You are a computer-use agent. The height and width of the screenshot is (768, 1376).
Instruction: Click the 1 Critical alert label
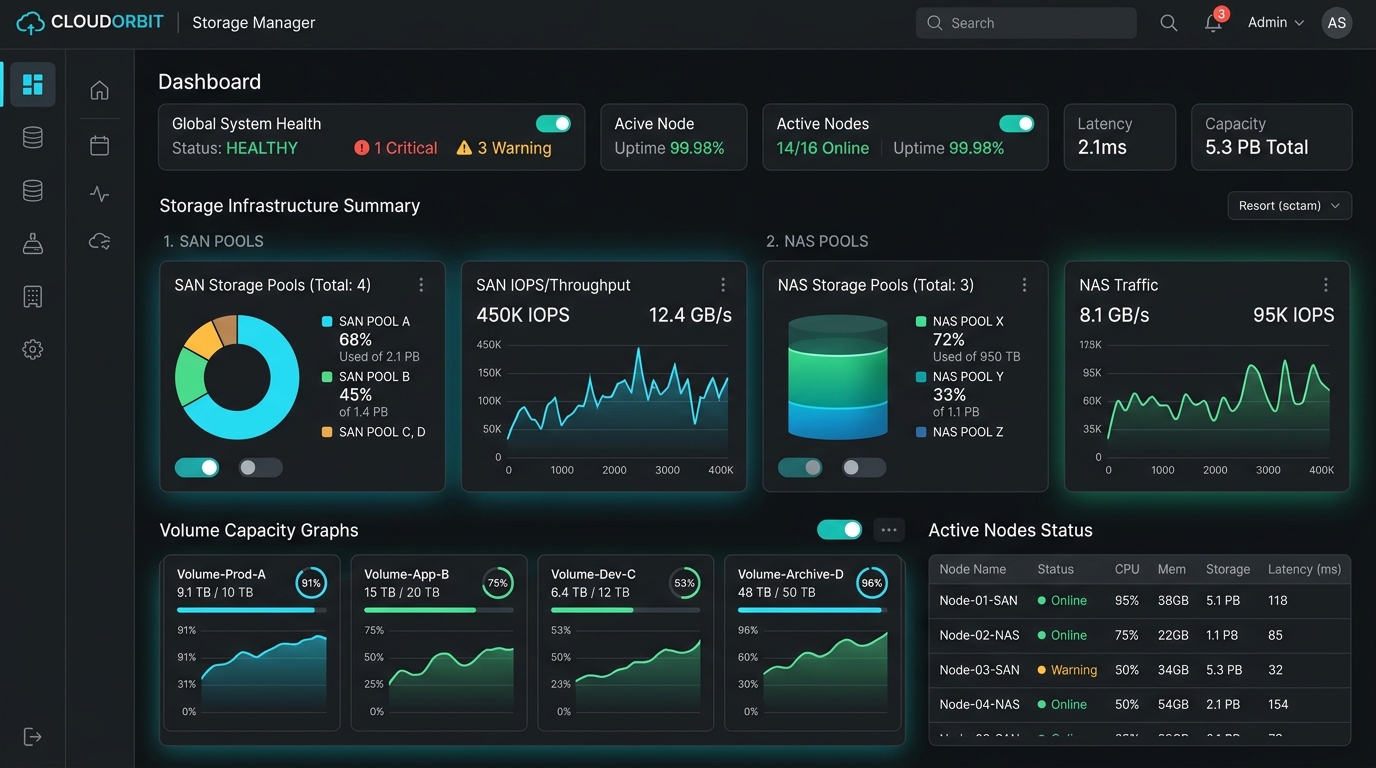pyautogui.click(x=406, y=148)
